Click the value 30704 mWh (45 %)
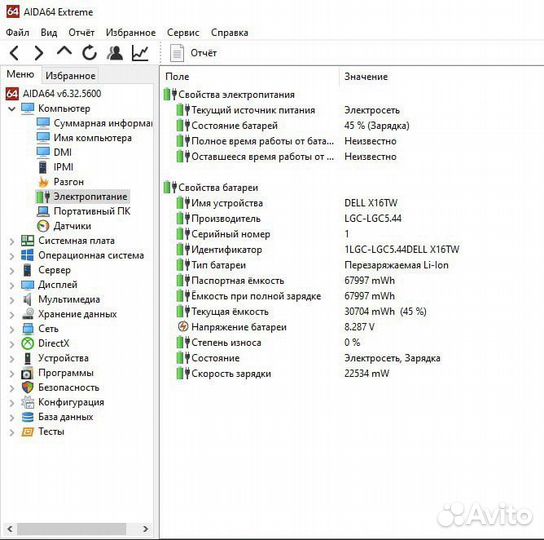This screenshot has height=540, width=544. 385,311
